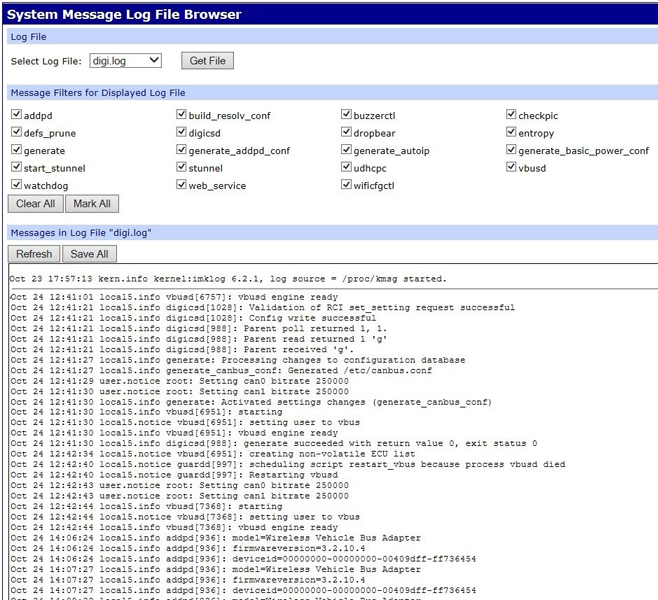Select the 'vbusd[7368]: starting' line

click(x=146, y=506)
